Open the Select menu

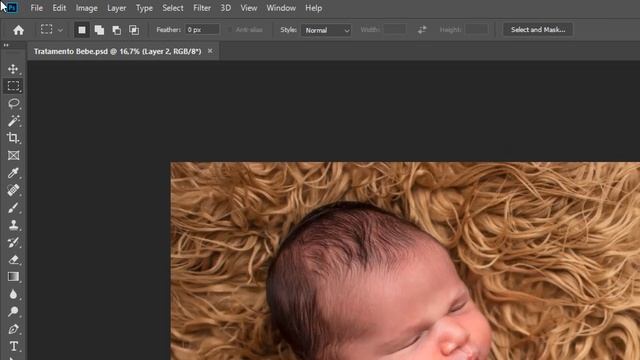(x=173, y=8)
